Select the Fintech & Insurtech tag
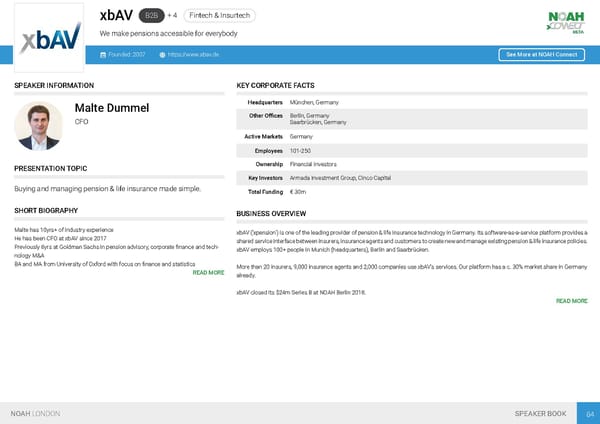The height and width of the screenshot is (424, 600). pyautogui.click(x=220, y=16)
